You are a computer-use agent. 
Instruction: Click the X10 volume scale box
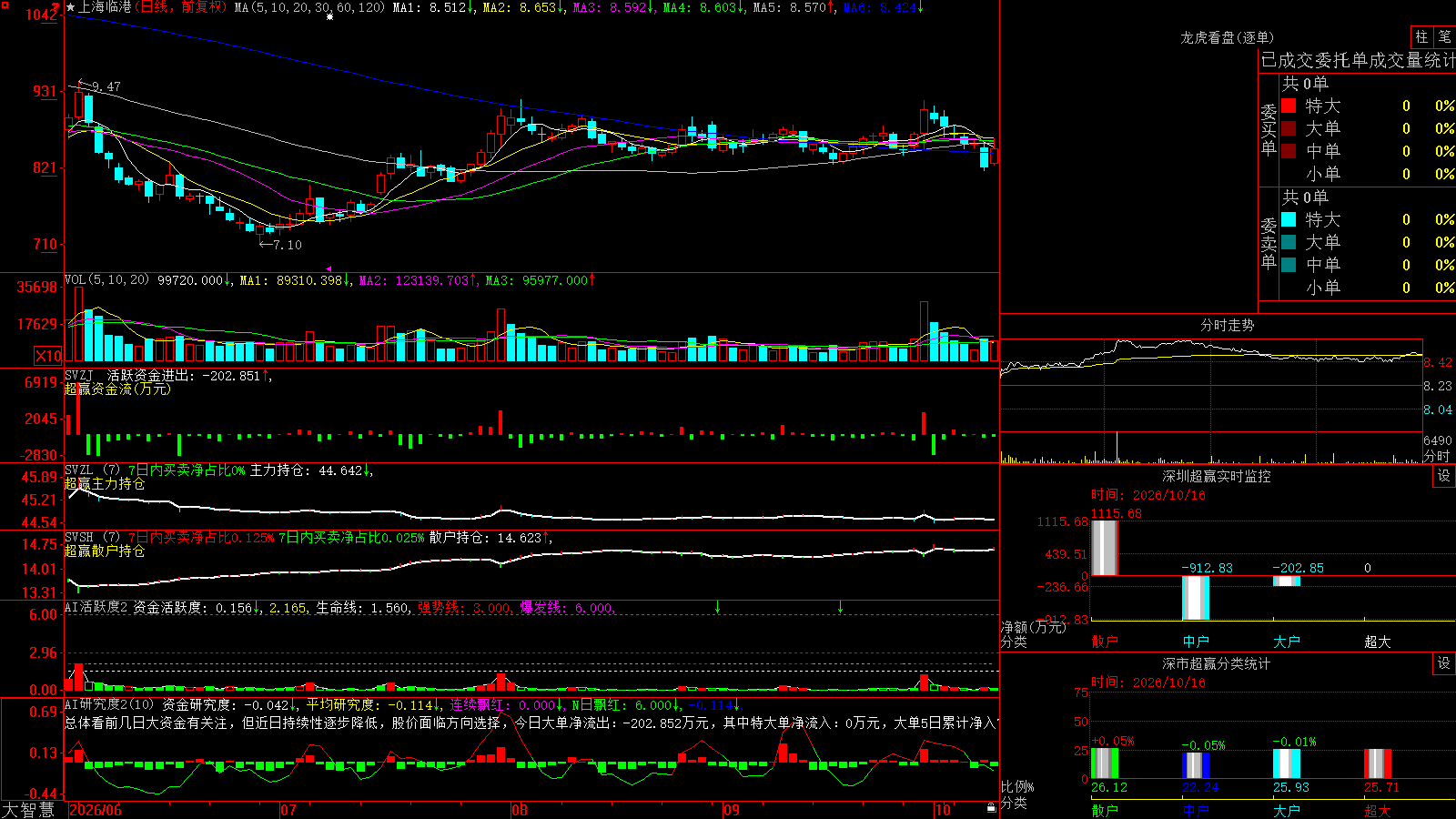(48, 356)
